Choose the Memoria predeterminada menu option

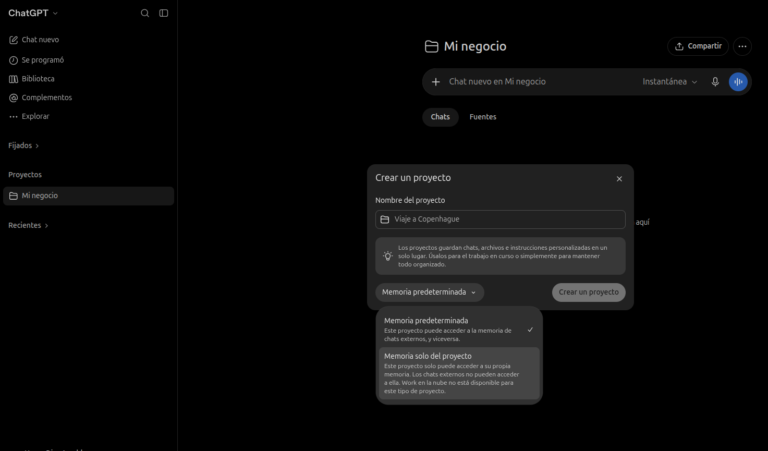[459, 329]
